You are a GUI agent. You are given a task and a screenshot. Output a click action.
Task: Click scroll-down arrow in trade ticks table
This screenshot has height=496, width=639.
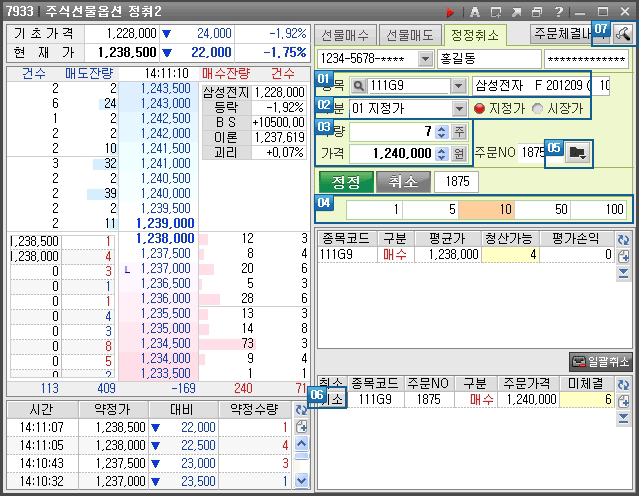[x=301, y=480]
